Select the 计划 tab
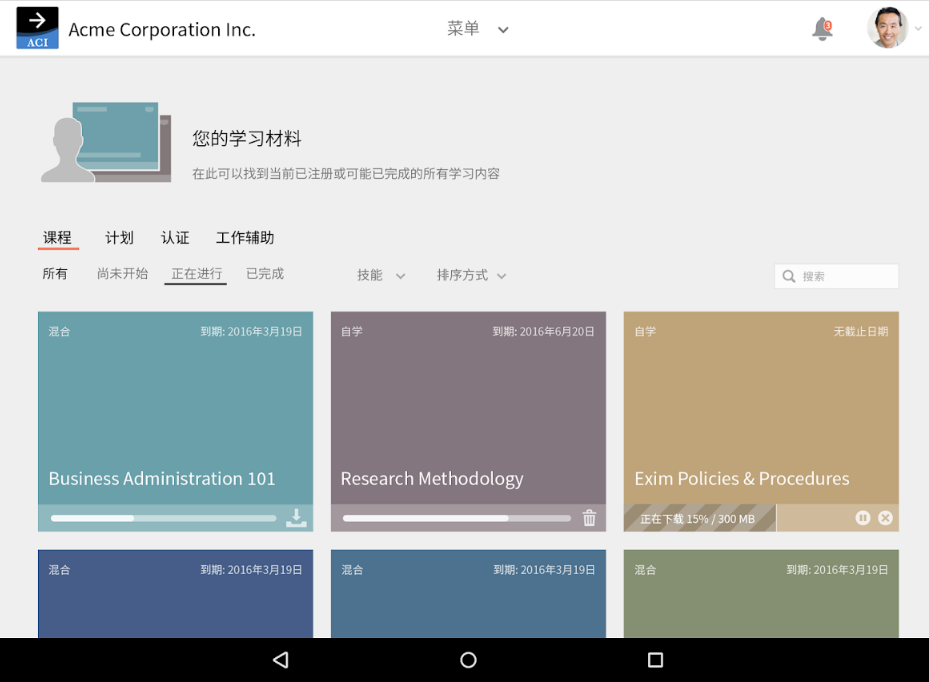Screen dimensions: 929x682 coord(119,238)
